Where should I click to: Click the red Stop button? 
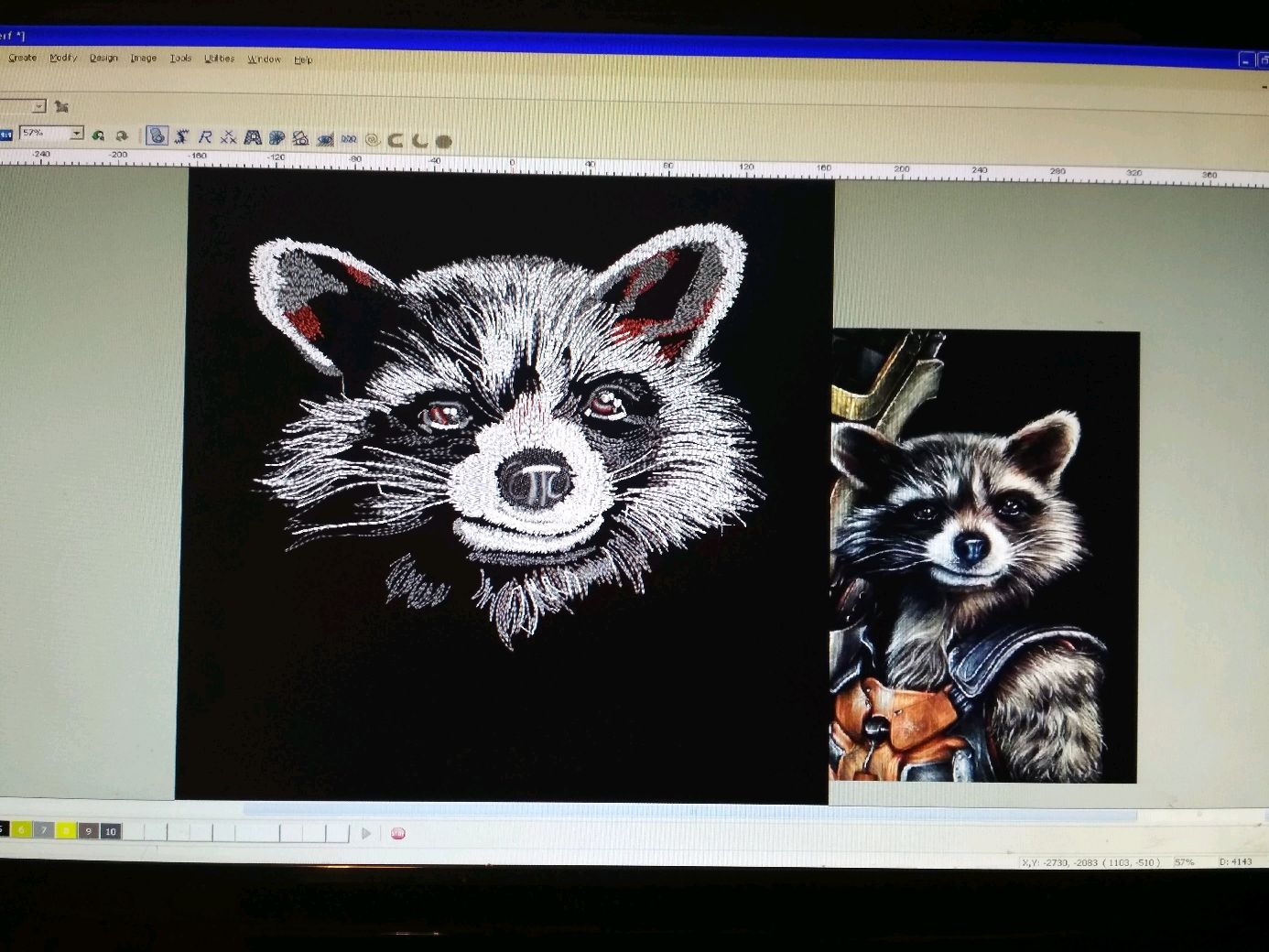point(398,833)
